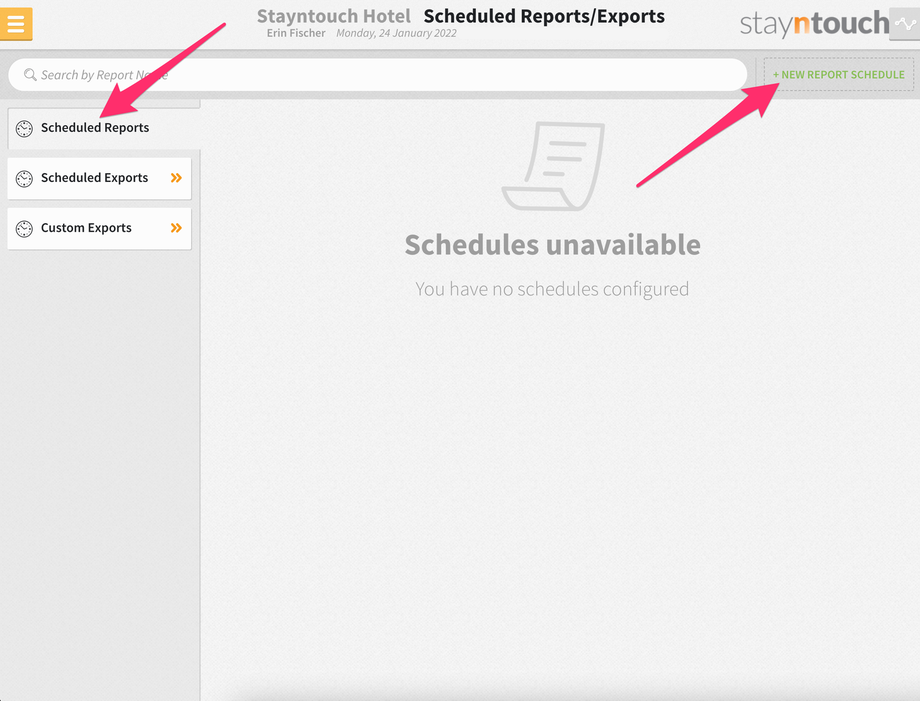Screen dimensions: 920x701
Task: Click the 'You have no schedules configured' message
Action: click(552, 289)
